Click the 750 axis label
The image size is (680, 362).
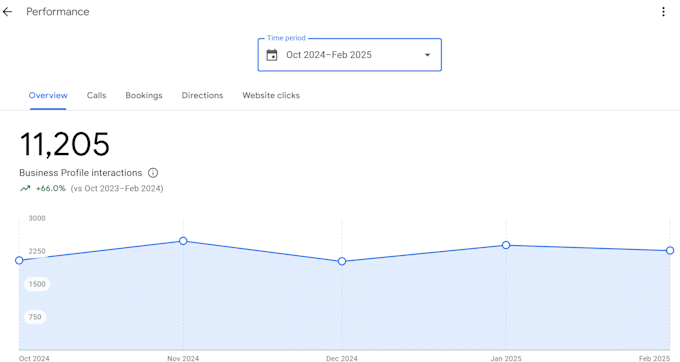point(35,317)
